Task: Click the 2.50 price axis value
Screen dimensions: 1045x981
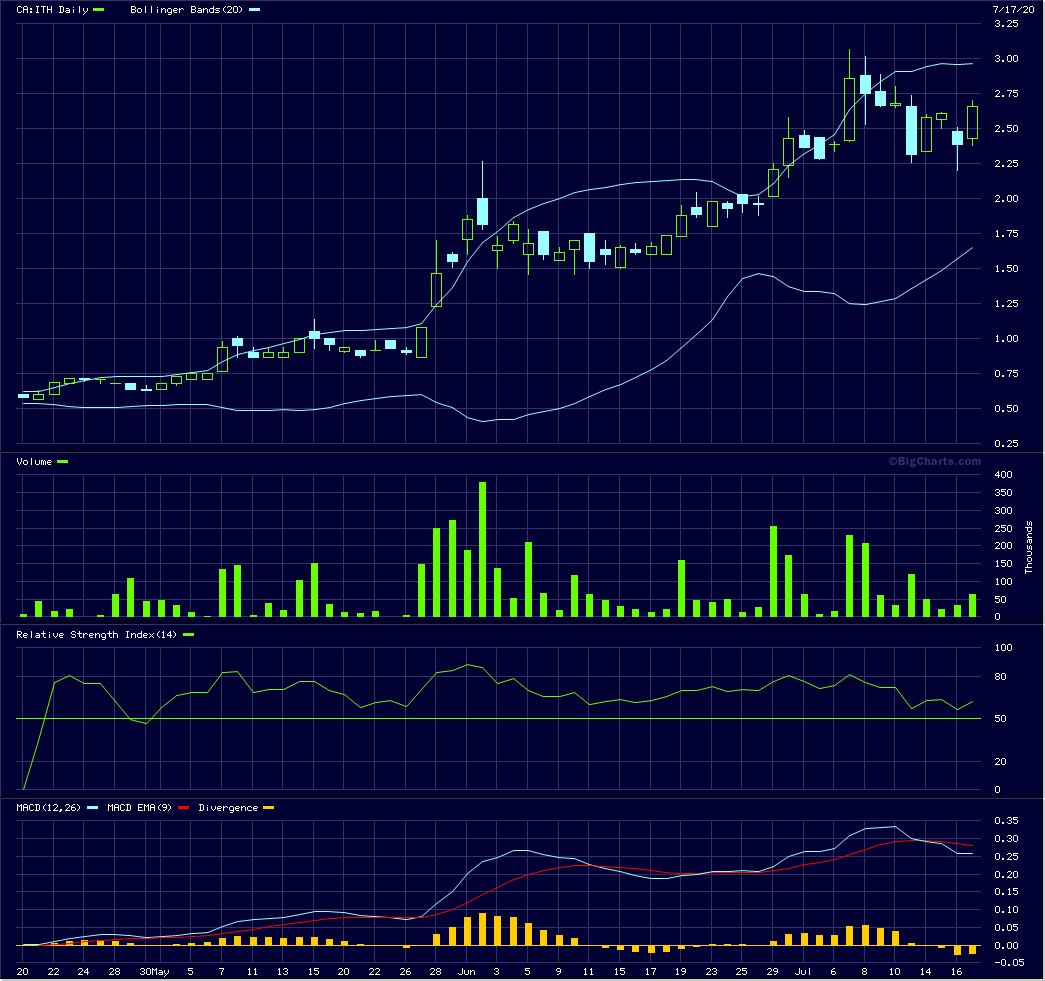Action: point(1006,129)
